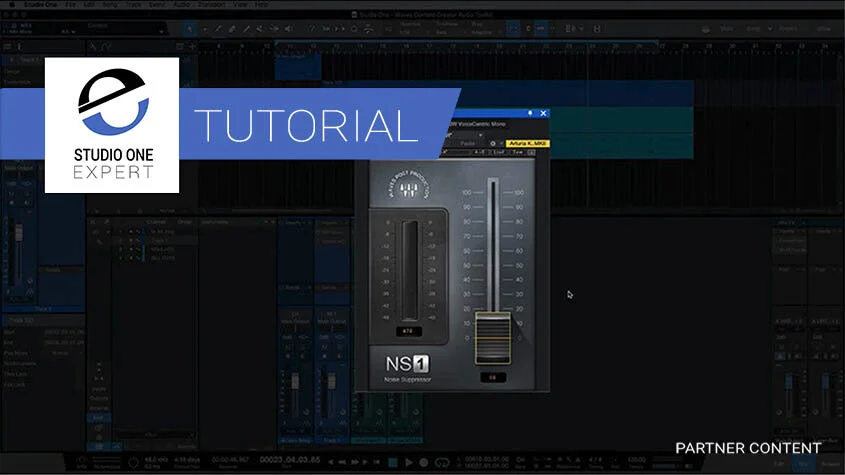Select the Mute speaker tool
Image resolution: width=845 pixels, height=475 pixels.
click(289, 29)
